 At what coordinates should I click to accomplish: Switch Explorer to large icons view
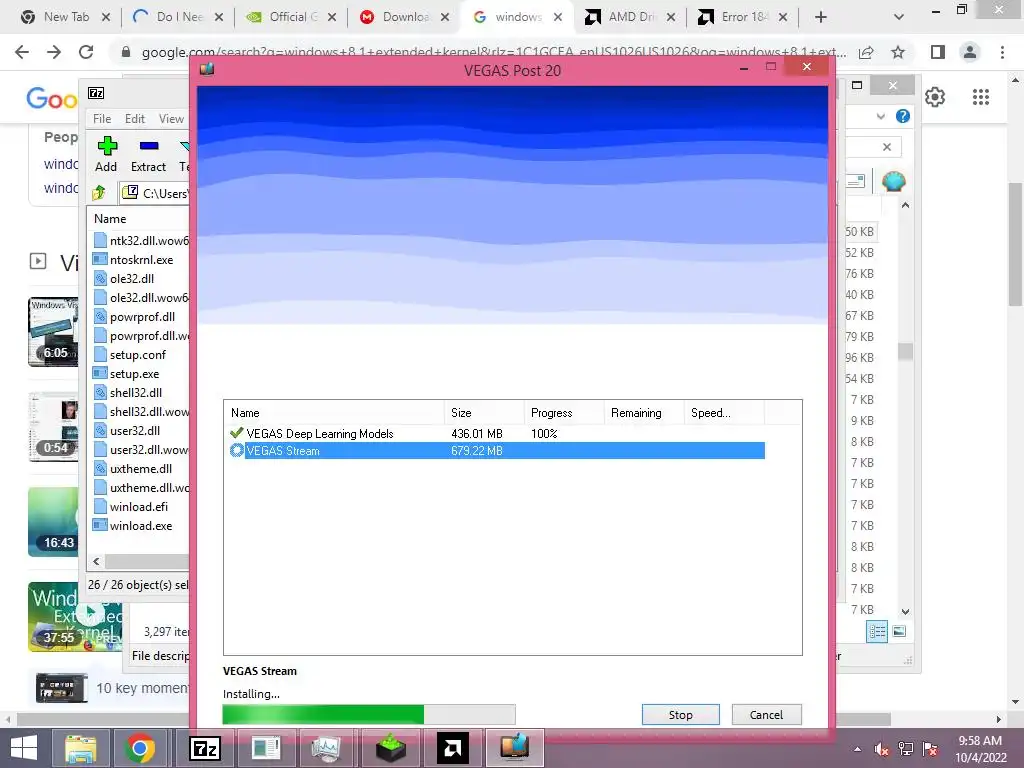coord(899,631)
